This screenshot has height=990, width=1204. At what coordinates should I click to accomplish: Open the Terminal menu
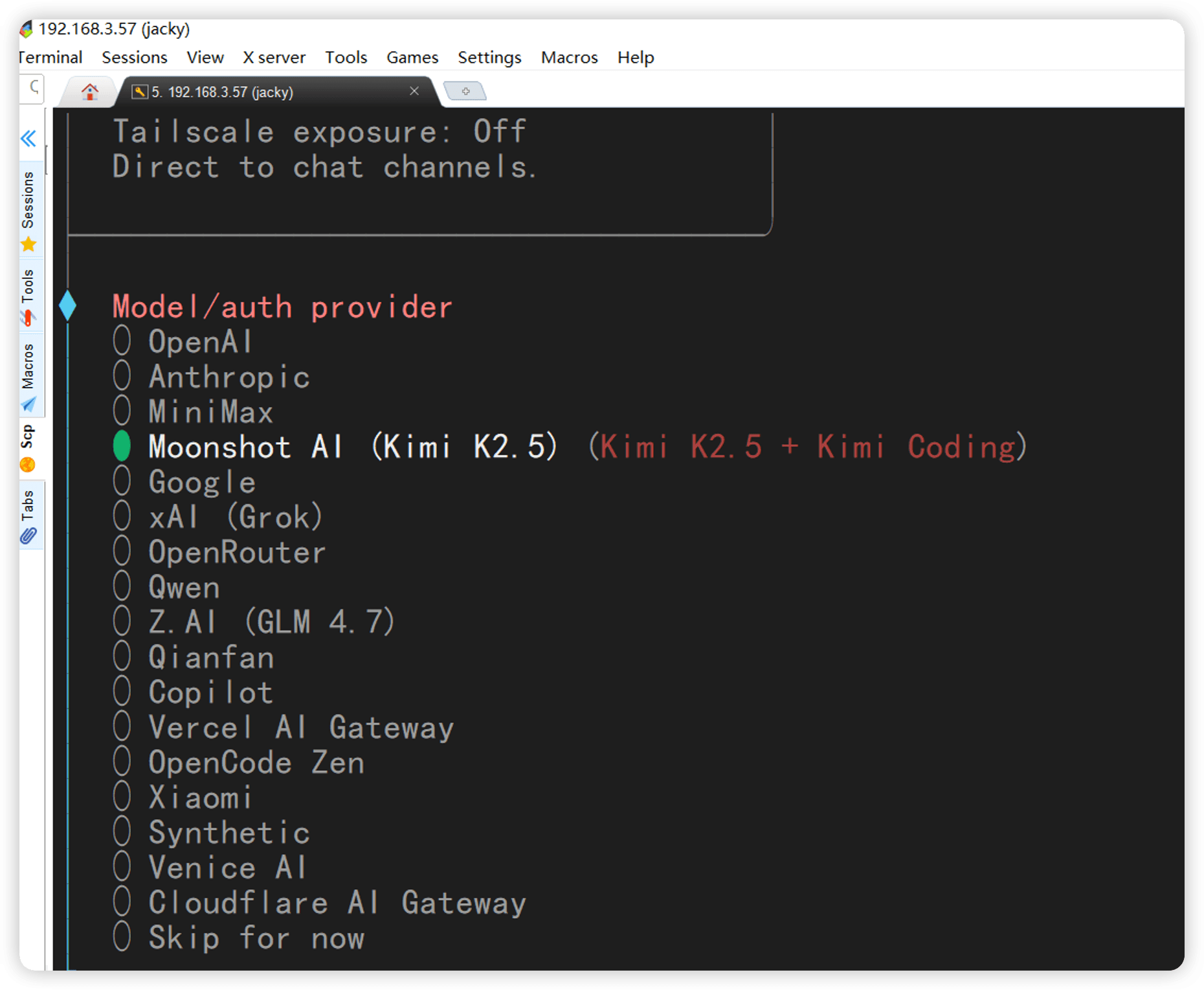(x=51, y=58)
